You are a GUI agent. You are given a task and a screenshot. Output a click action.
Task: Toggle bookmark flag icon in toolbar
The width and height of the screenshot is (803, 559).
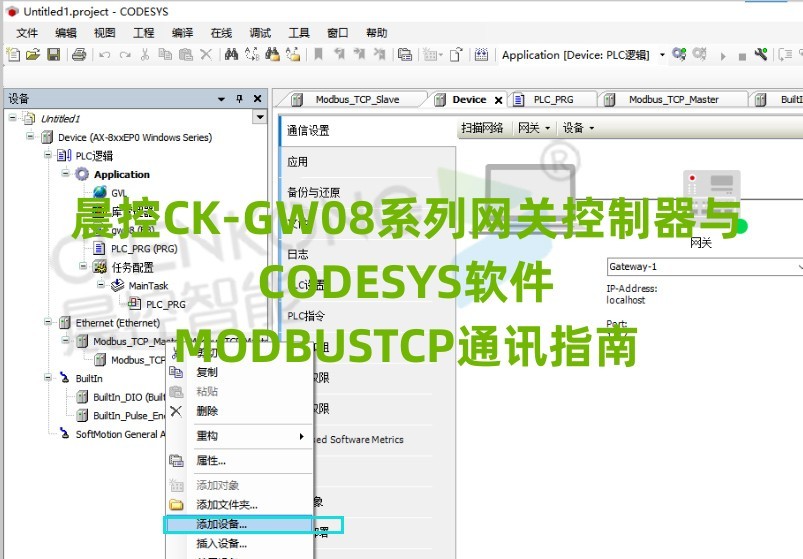pos(319,54)
